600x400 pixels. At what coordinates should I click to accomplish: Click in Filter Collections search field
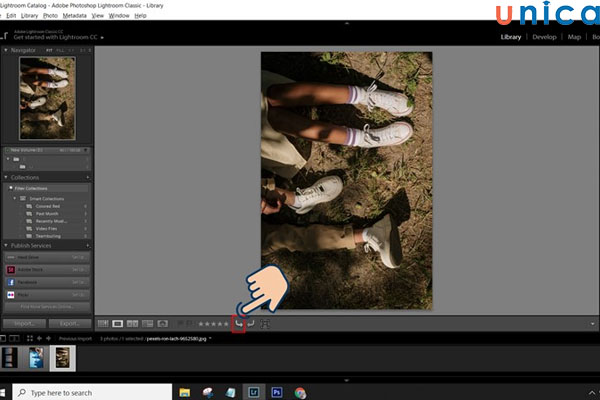click(x=48, y=188)
